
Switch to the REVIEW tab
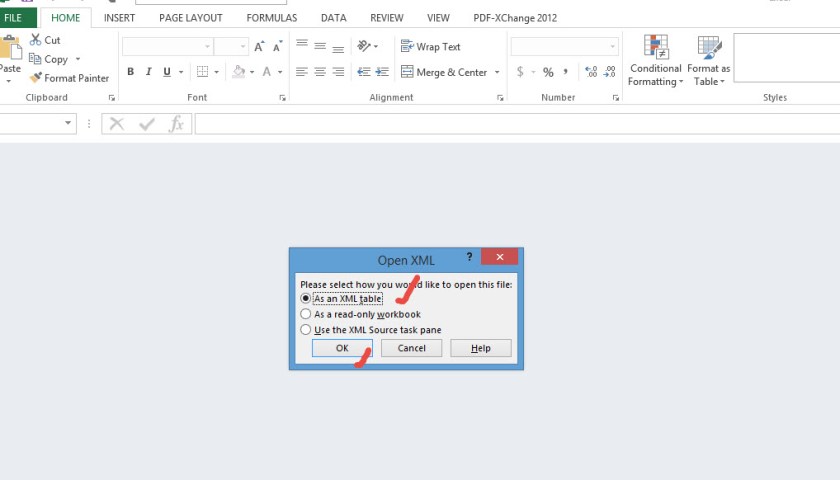387,18
